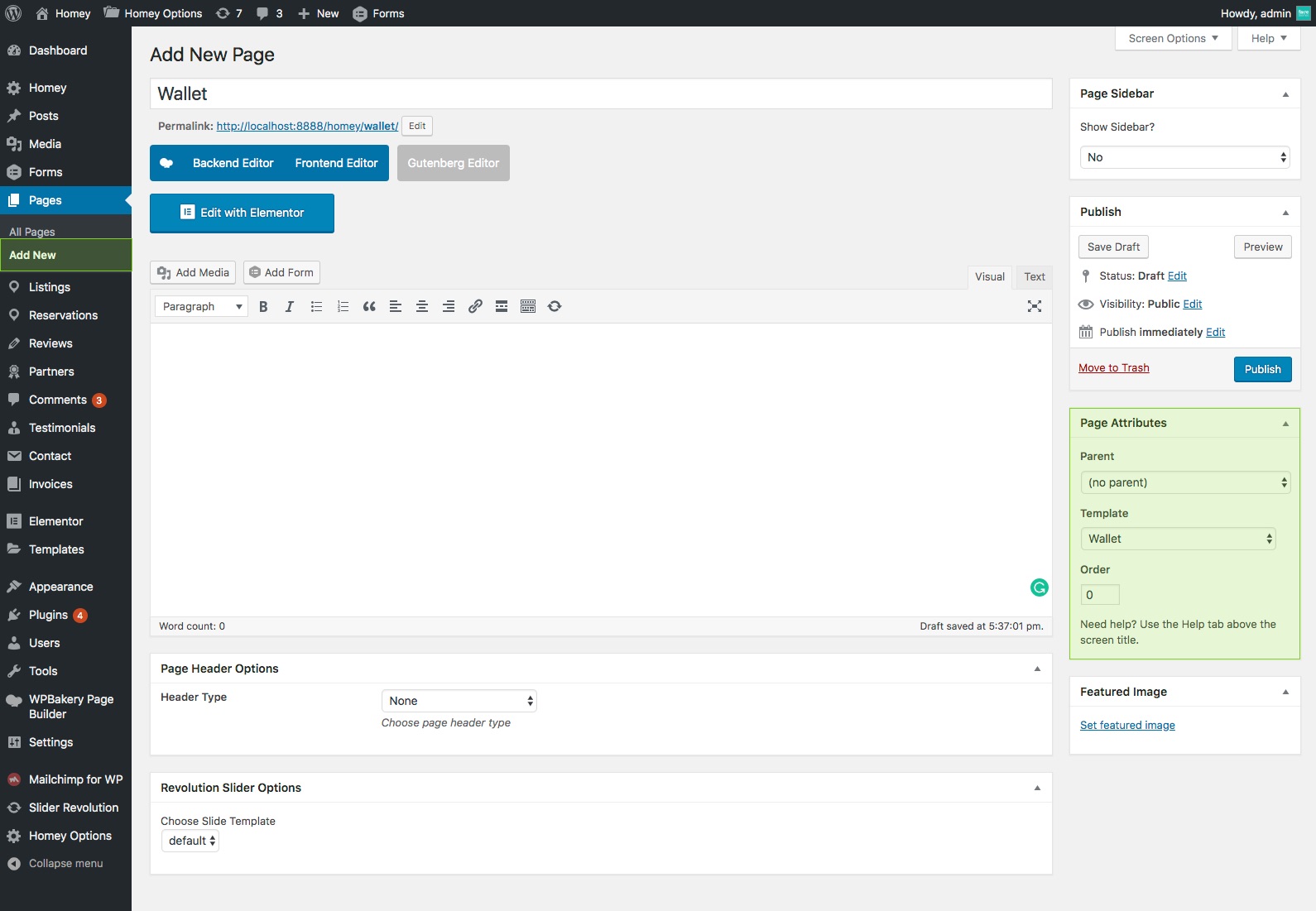Click the Grammarly icon in editor
The image size is (1316, 911).
click(1040, 587)
